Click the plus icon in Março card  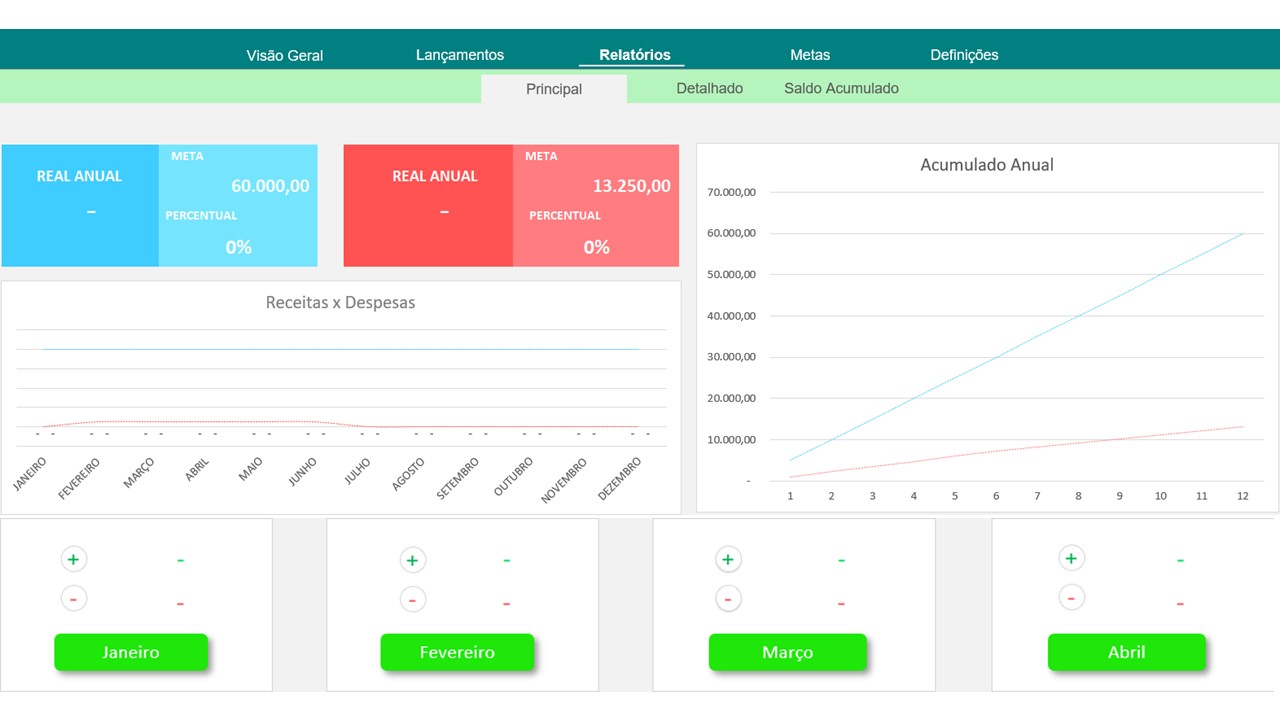click(728, 559)
